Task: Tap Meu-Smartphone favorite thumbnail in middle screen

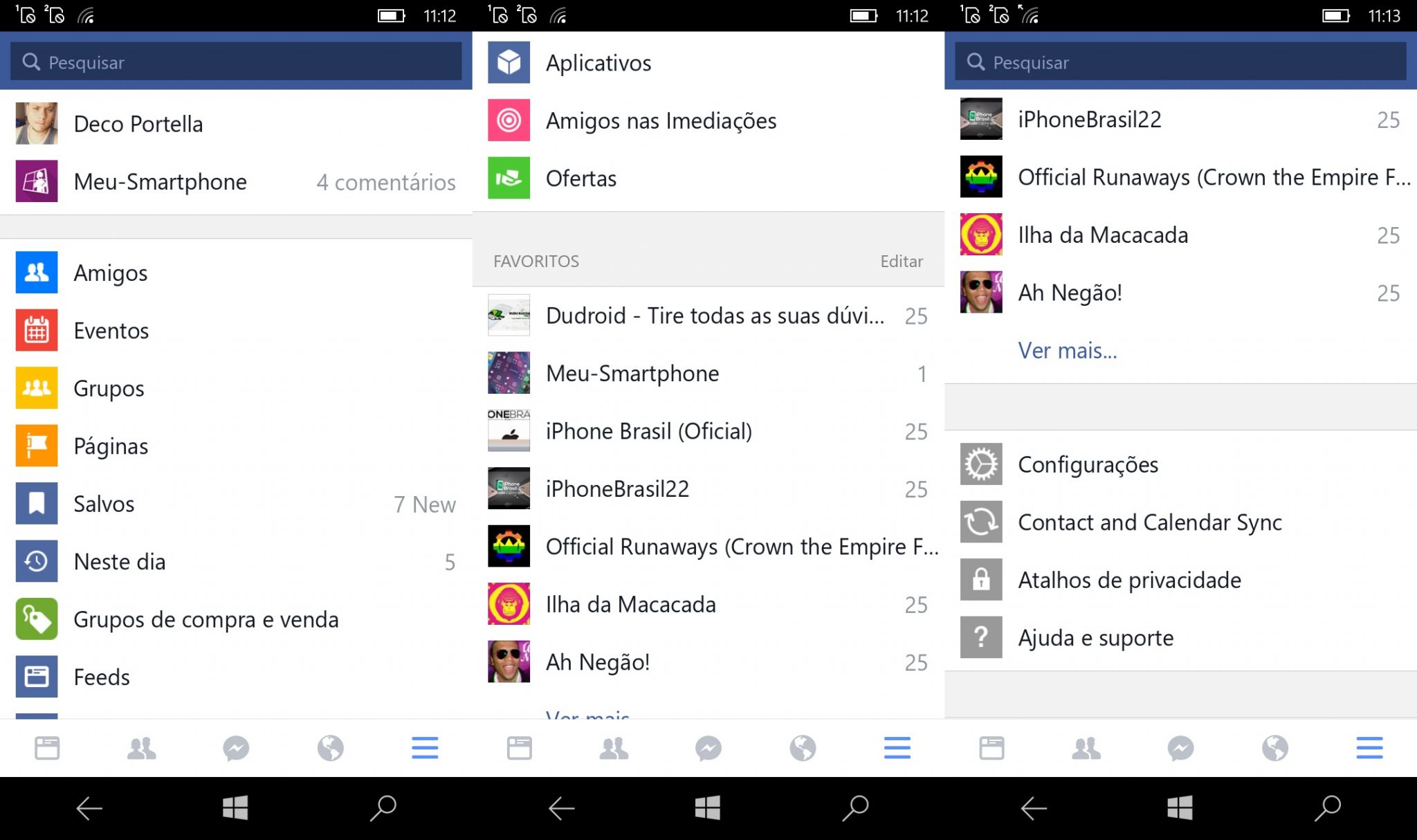Action: [509, 372]
